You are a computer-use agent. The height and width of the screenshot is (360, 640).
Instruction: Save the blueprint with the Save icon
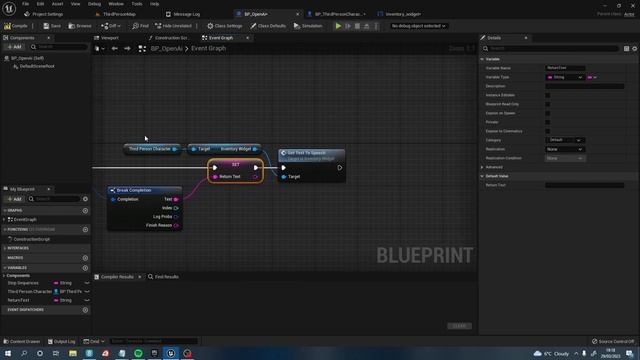(46, 26)
